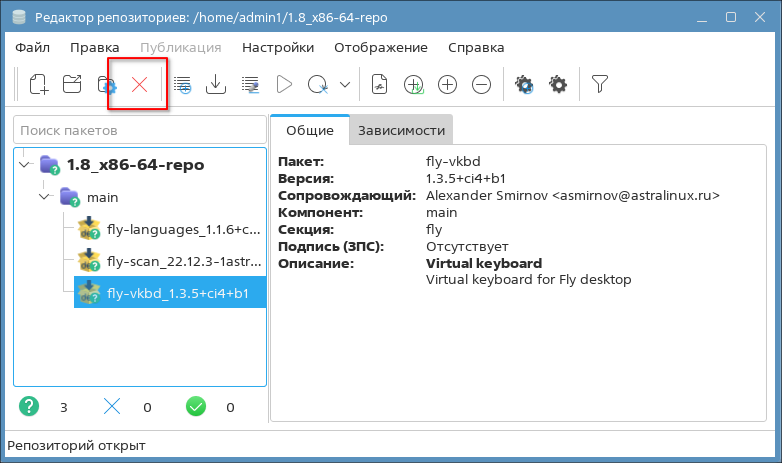Click the circled minus remove icon
Screen dimensions: 782x463
(481, 85)
